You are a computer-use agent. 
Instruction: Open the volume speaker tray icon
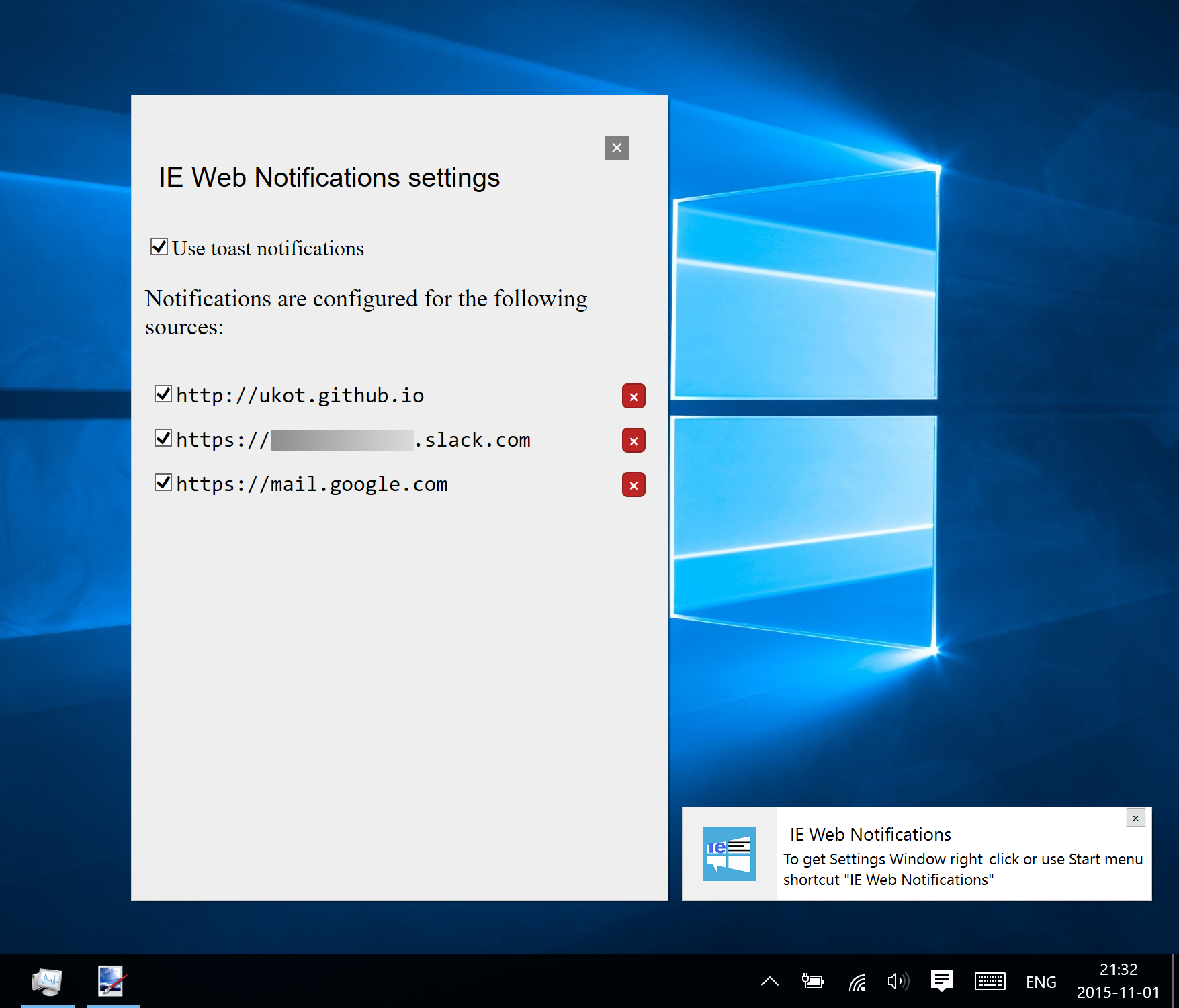[x=898, y=982]
